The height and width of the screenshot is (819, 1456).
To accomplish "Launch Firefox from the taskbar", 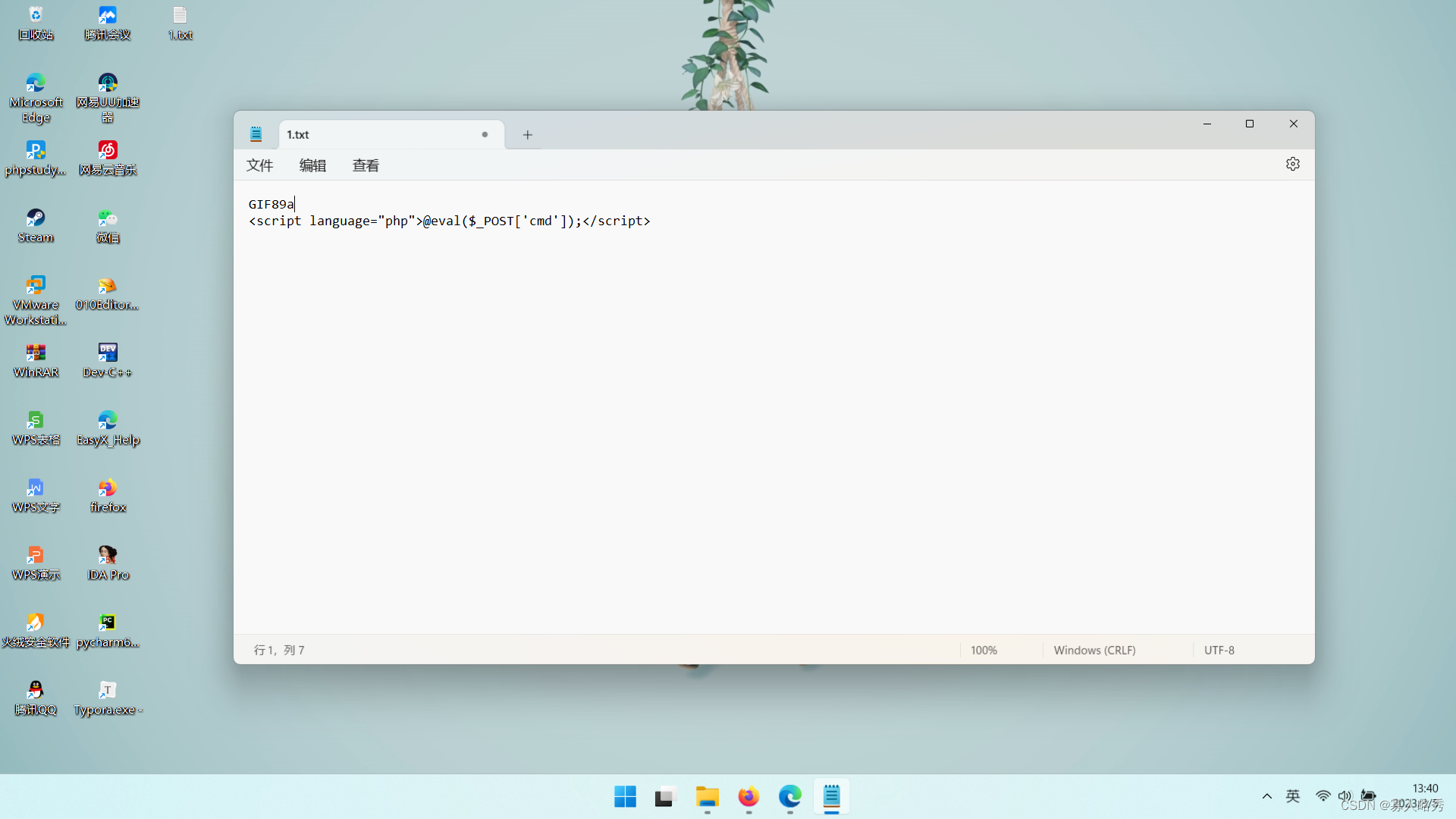I will (x=748, y=796).
